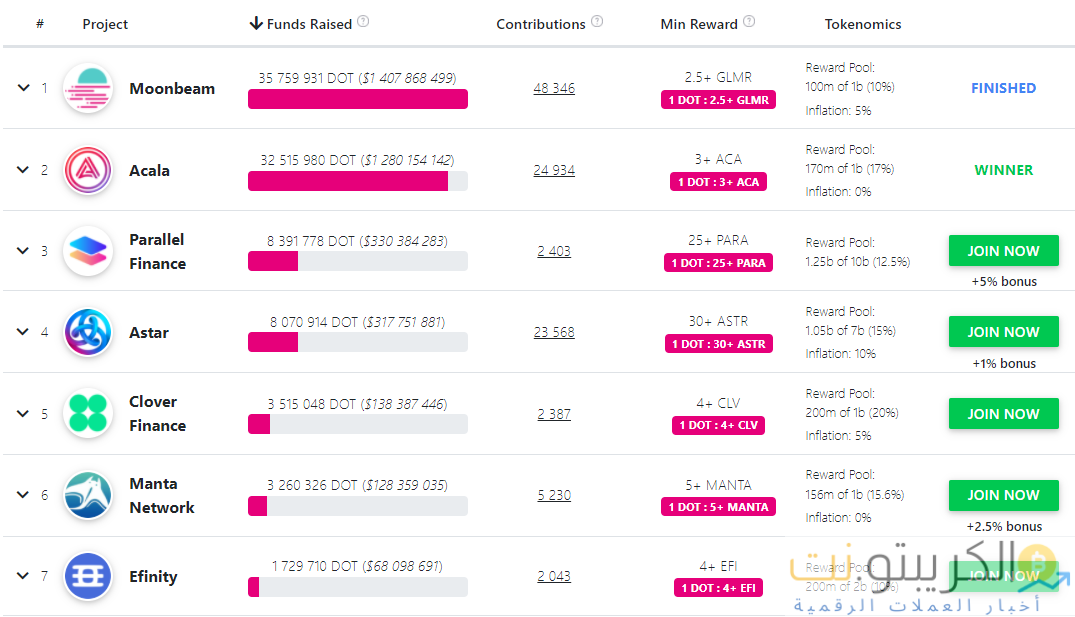Click the Efinity project logo icon

88,577
